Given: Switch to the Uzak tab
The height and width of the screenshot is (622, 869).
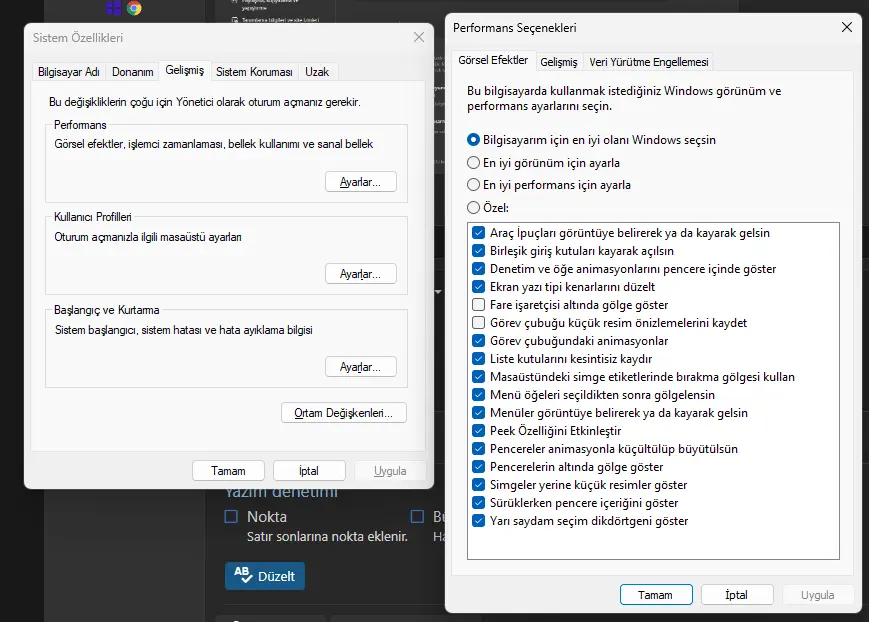Looking at the screenshot, I should (x=317, y=72).
